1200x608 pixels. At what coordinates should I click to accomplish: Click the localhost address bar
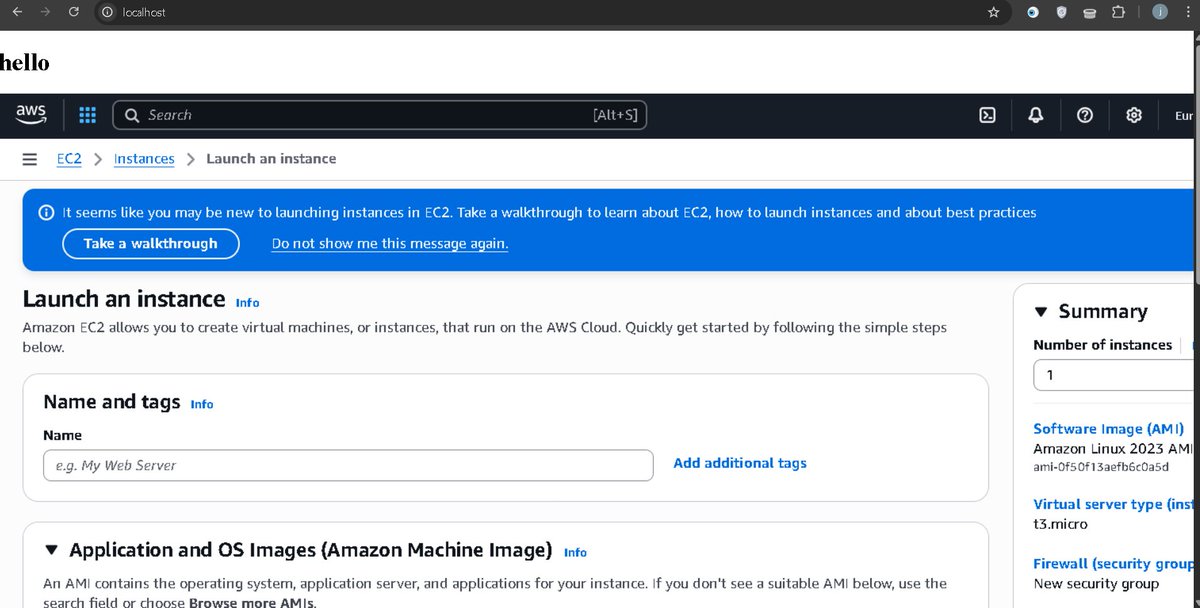[550, 12]
